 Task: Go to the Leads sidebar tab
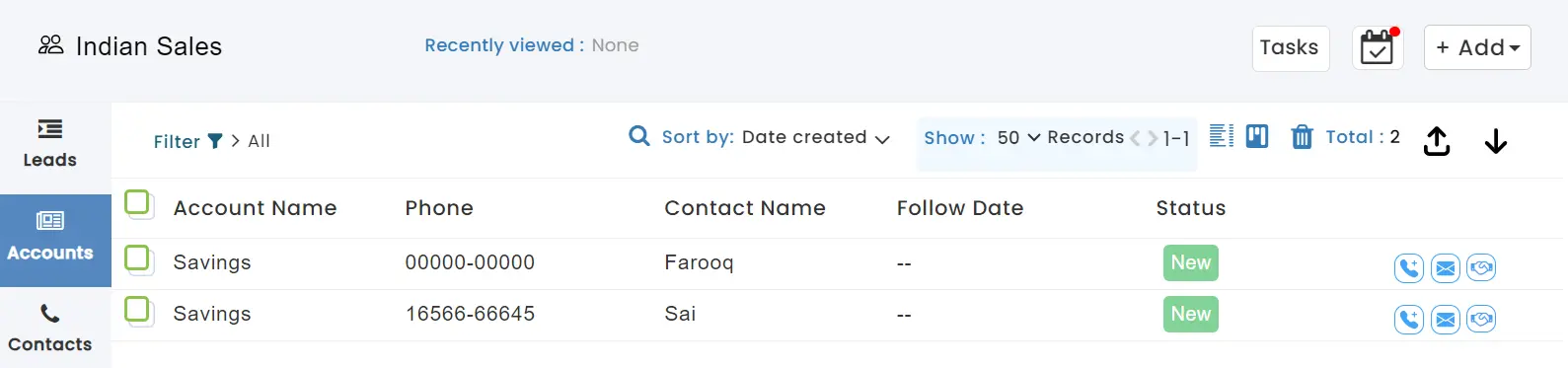50,144
